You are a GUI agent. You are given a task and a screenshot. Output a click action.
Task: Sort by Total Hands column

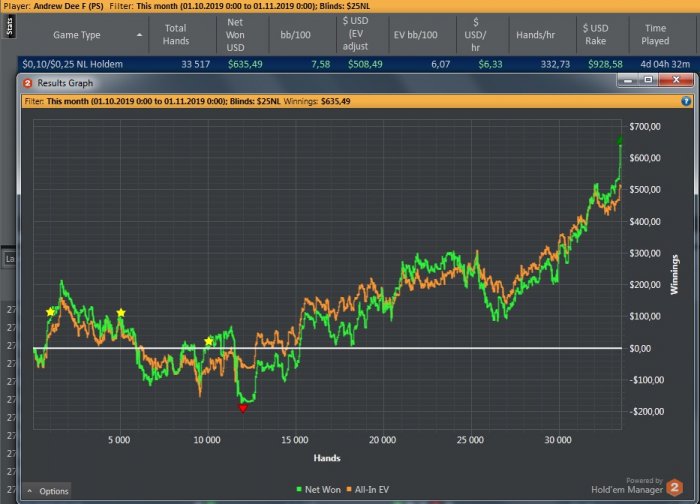tap(175, 34)
